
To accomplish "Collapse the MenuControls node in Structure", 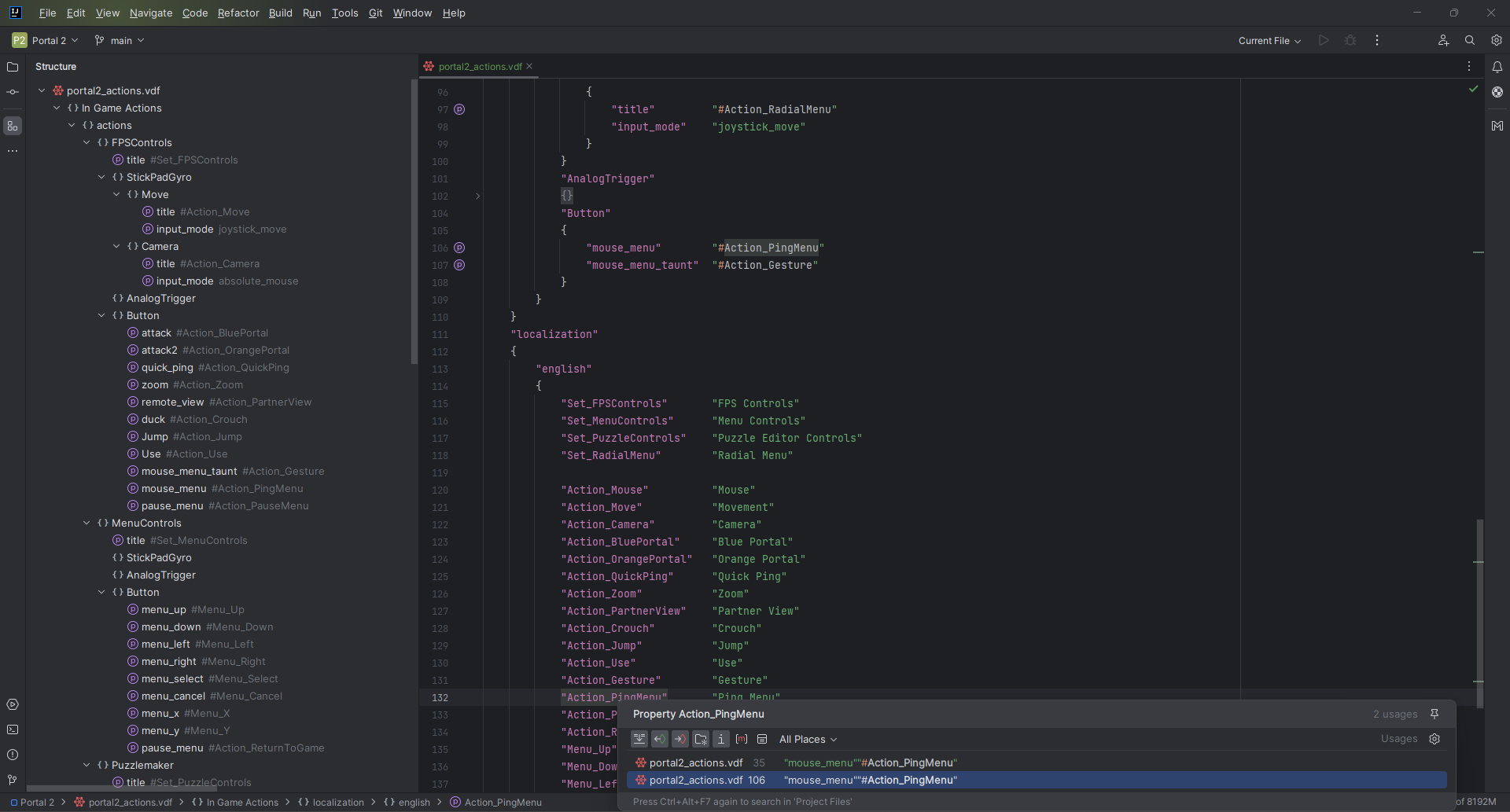I will click(87, 523).
